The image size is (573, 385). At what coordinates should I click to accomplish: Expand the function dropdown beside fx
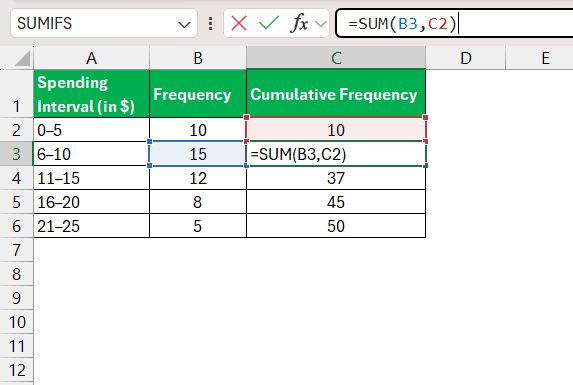(x=320, y=24)
